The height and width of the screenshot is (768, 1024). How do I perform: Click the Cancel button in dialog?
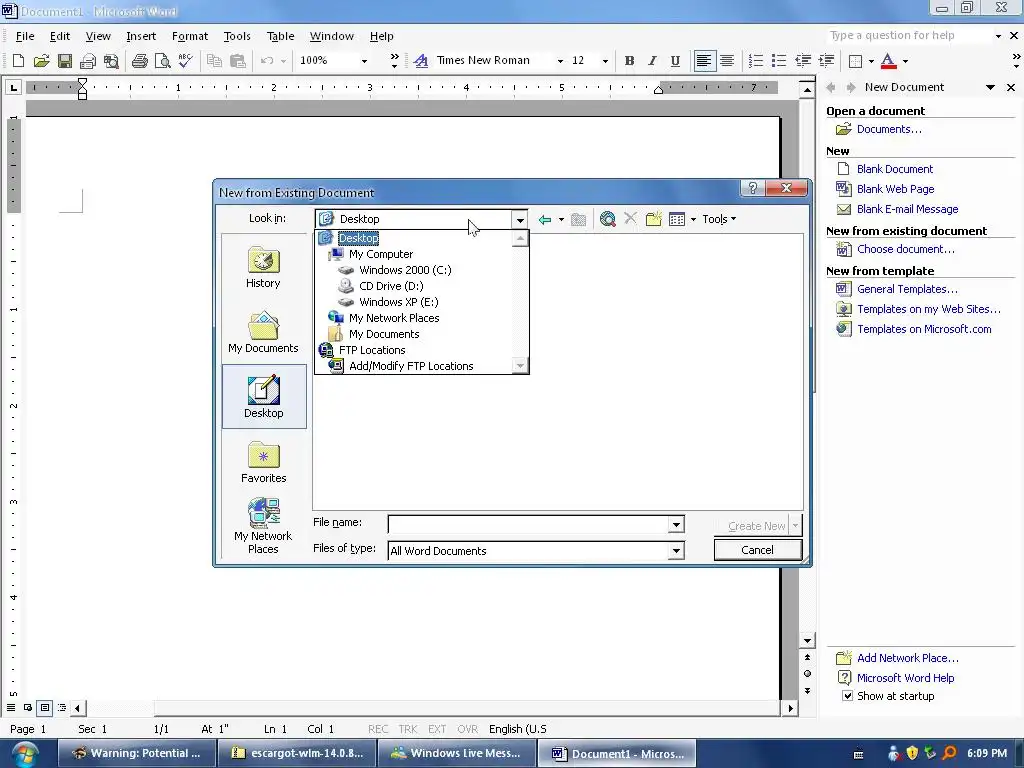click(x=758, y=550)
